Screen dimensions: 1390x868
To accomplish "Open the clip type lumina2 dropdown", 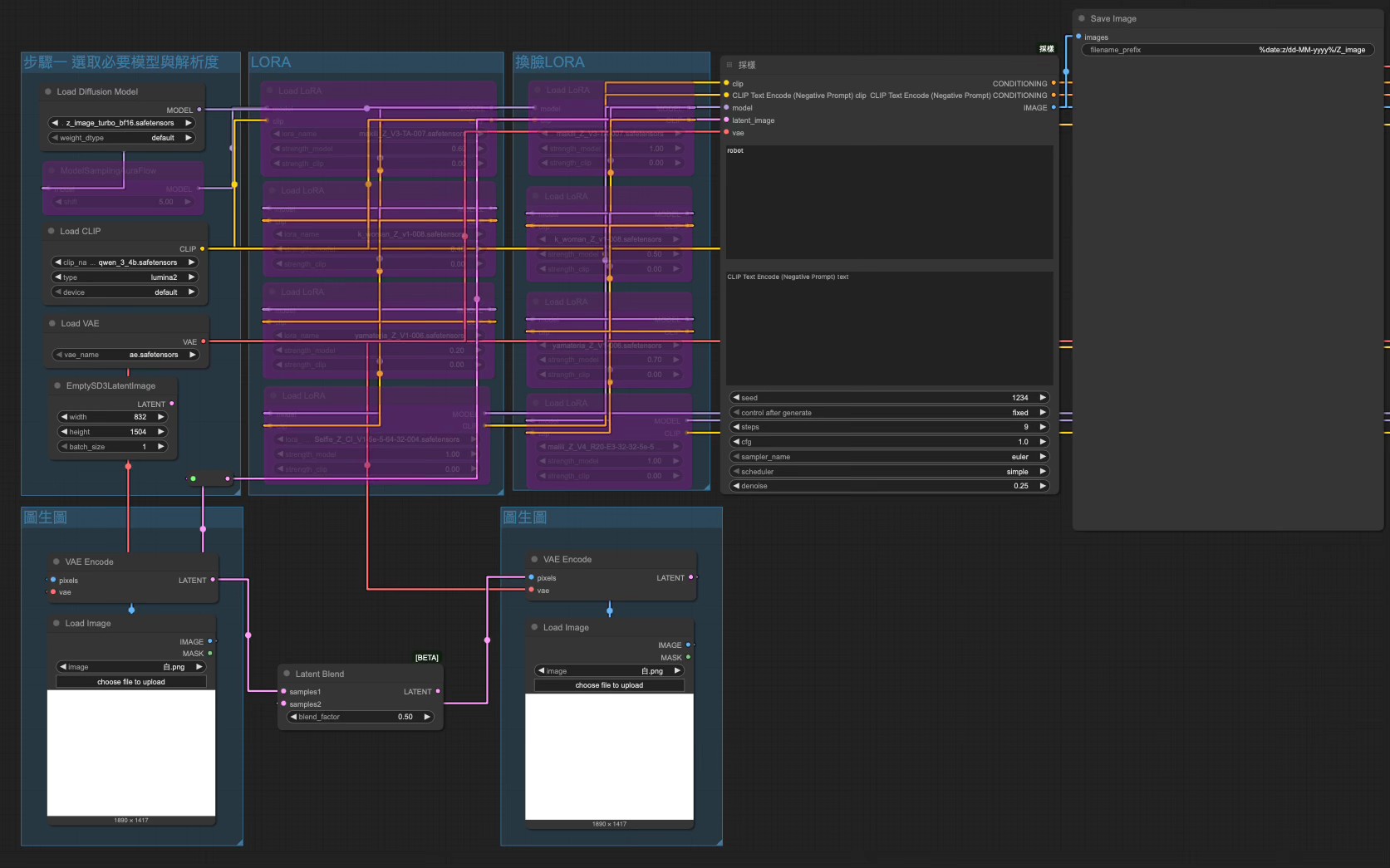I will [x=125, y=277].
